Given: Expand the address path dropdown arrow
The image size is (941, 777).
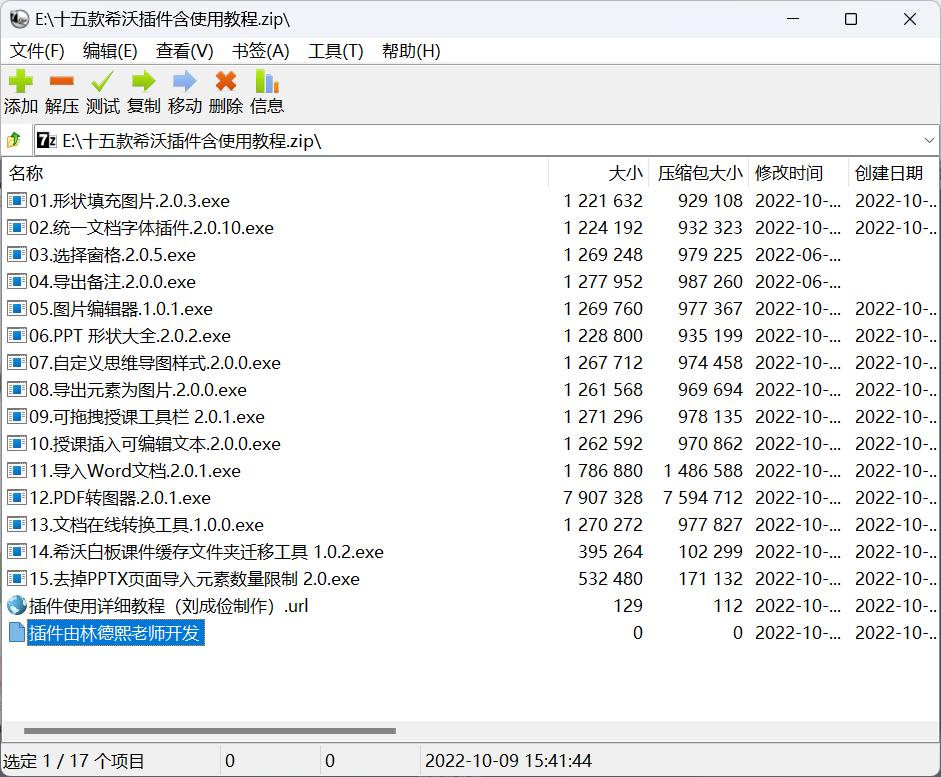Looking at the screenshot, I should pyautogui.click(x=929, y=141).
